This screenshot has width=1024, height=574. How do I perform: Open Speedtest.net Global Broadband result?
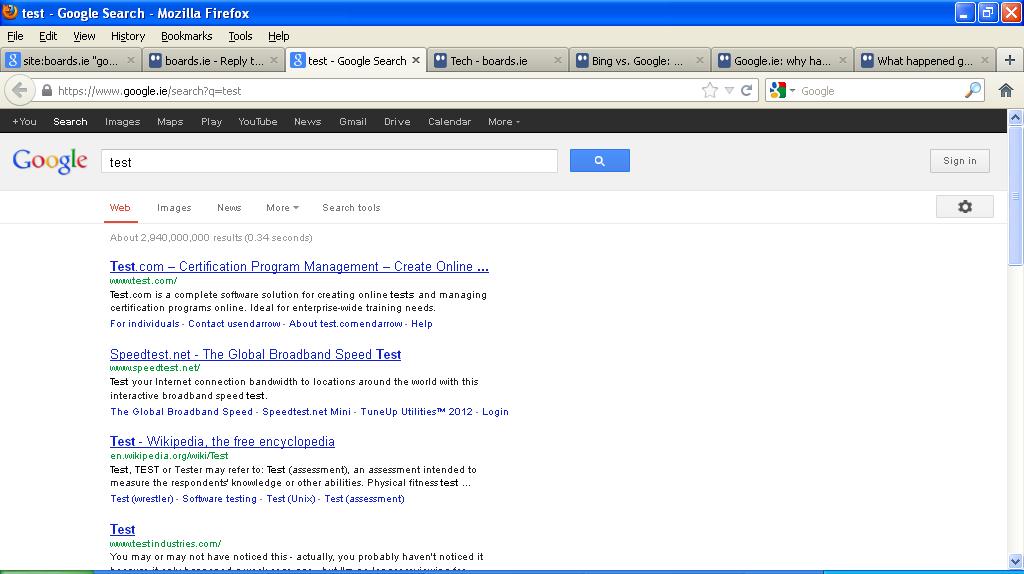pyautogui.click(x=255, y=355)
